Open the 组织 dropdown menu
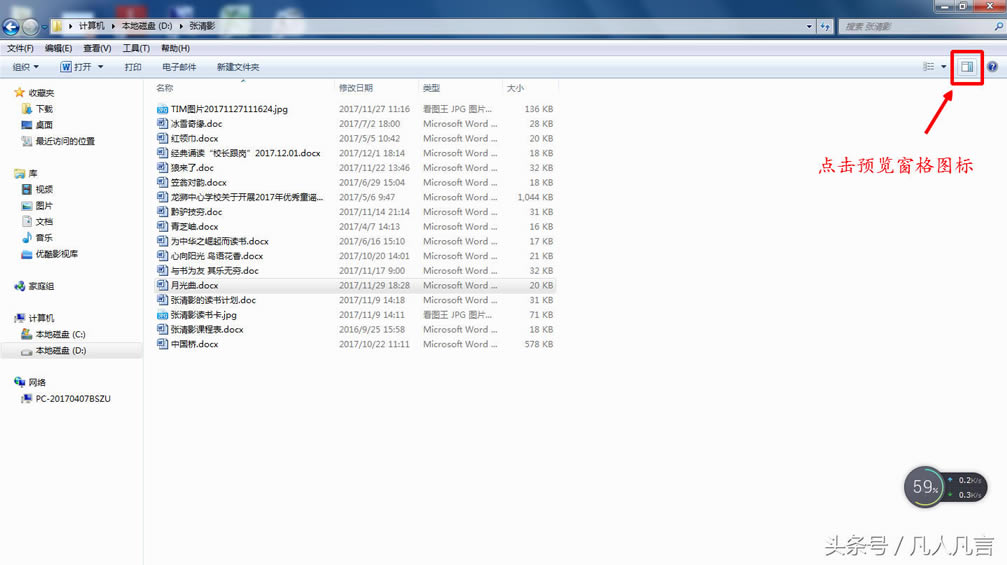1007x565 pixels. coord(25,67)
